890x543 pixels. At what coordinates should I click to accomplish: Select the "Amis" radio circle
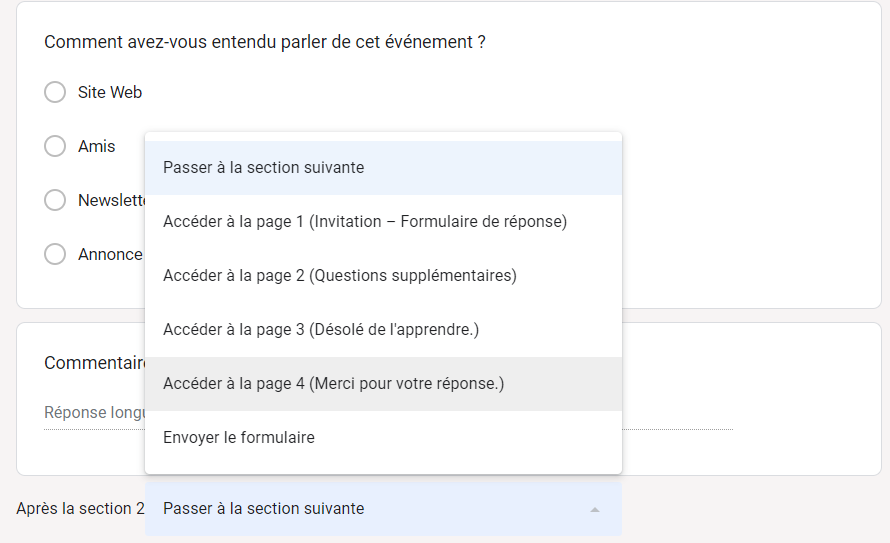55,146
